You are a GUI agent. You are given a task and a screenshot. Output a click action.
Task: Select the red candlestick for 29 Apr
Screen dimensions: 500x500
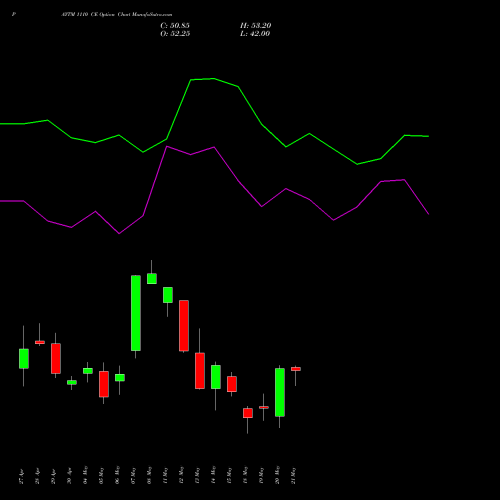click(56, 358)
